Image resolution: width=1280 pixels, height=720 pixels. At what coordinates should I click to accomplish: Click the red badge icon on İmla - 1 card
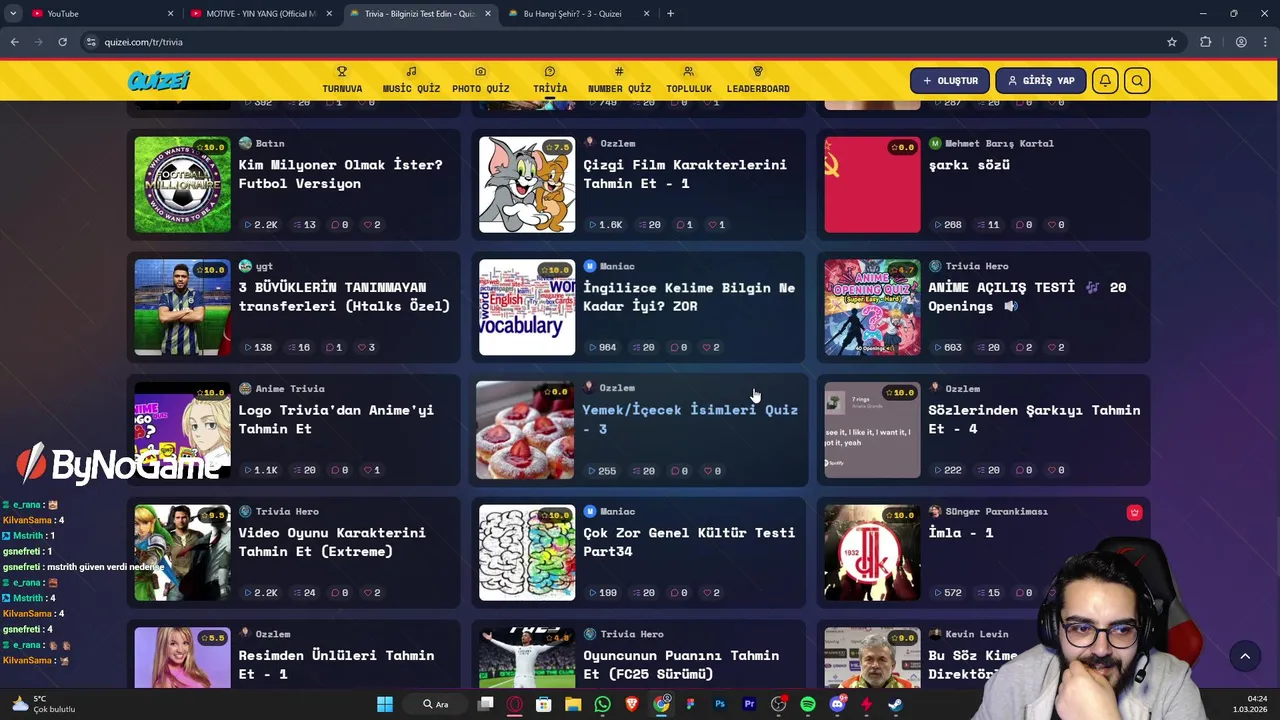click(1134, 513)
